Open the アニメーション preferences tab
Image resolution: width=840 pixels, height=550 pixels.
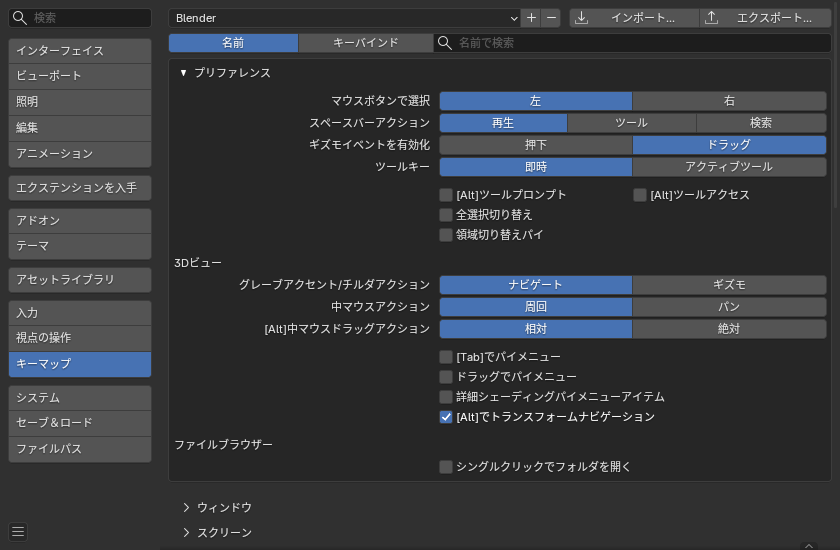(x=80, y=154)
